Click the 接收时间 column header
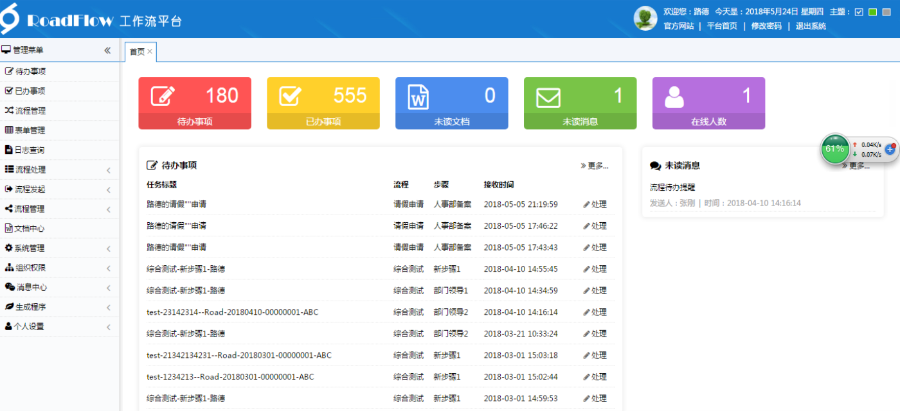This screenshot has width=900, height=411. 499,184
